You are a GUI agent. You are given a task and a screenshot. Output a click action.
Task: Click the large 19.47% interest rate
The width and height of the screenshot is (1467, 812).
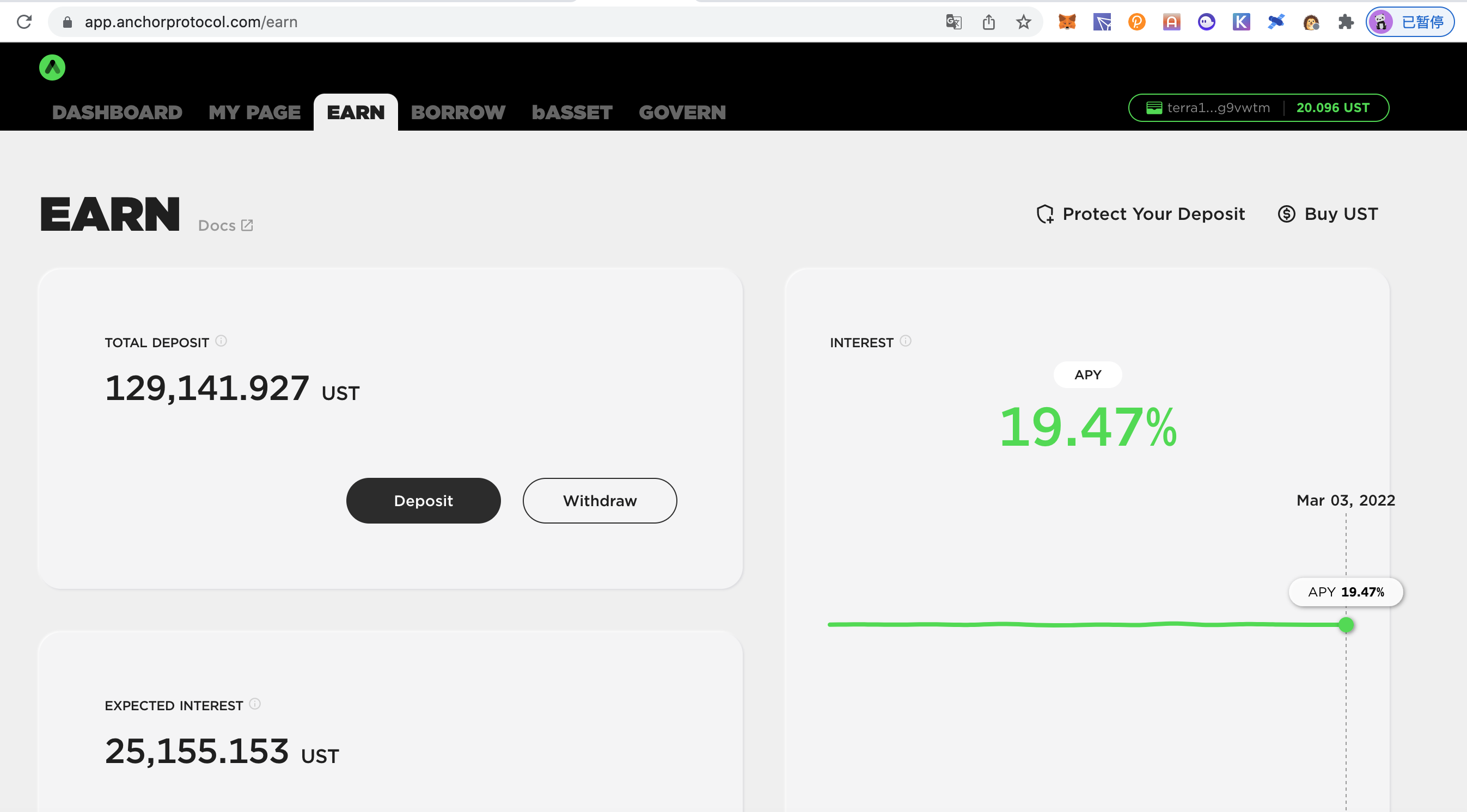pyautogui.click(x=1087, y=427)
